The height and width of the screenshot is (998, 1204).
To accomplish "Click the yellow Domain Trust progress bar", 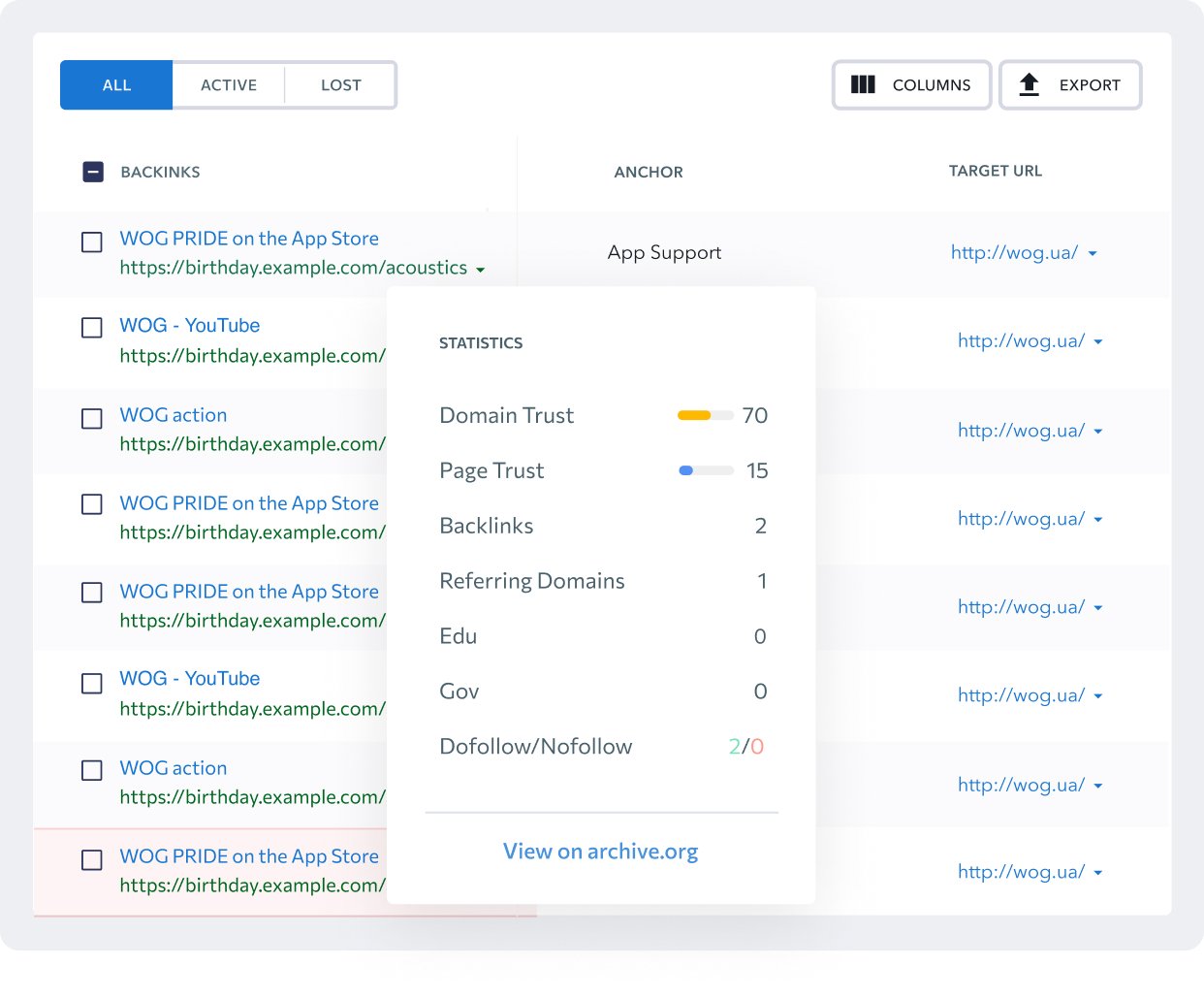I will pos(706,416).
